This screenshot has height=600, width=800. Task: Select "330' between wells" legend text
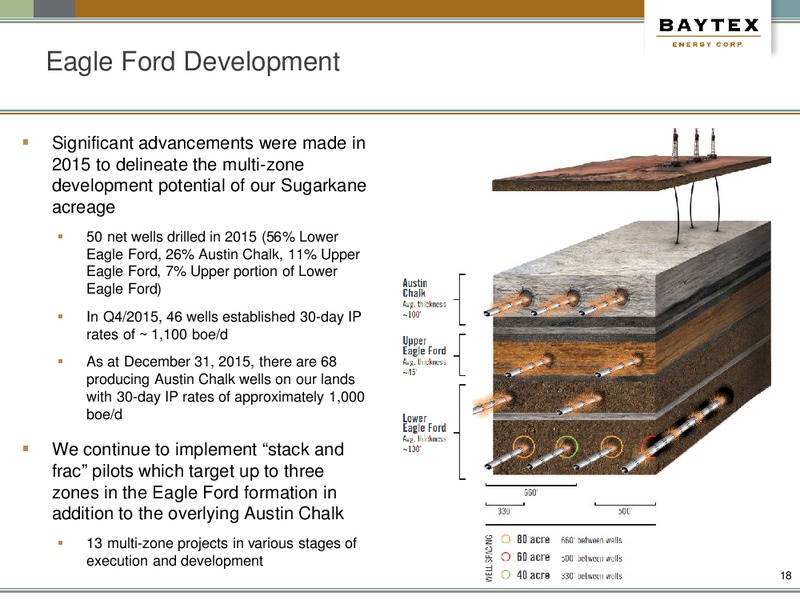coord(591,576)
